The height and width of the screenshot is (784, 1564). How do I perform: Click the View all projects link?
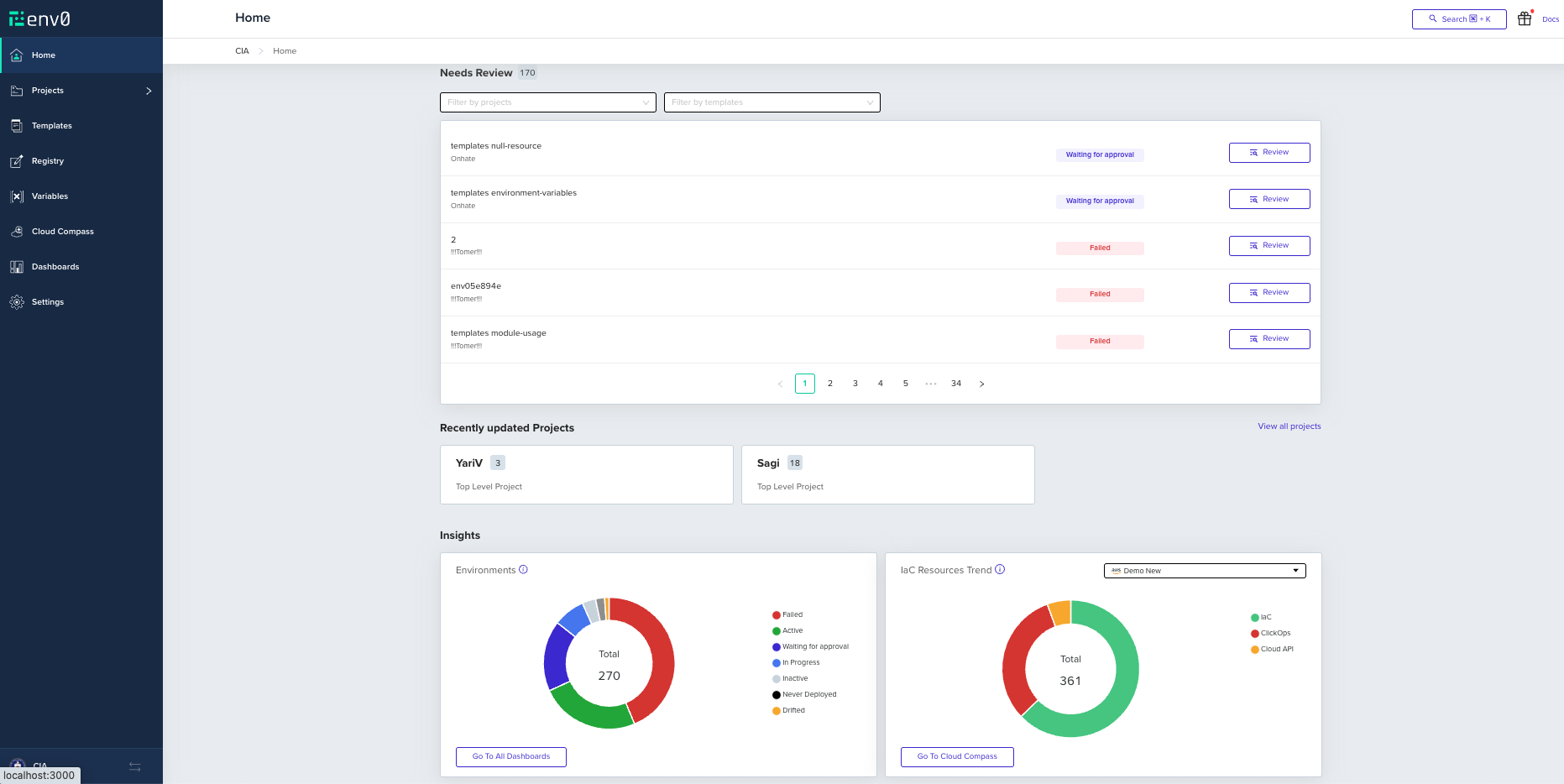[1289, 426]
